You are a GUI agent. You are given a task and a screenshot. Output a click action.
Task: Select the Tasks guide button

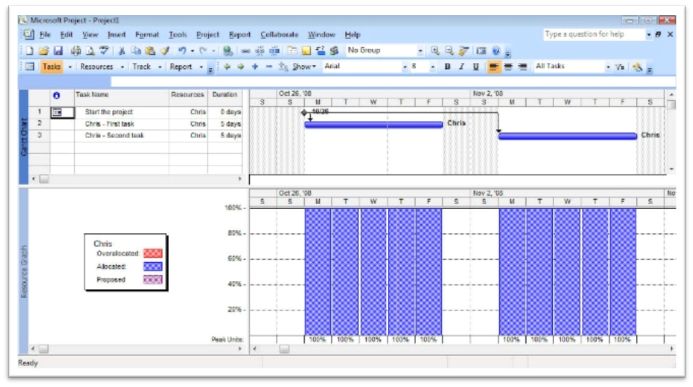click(52, 67)
